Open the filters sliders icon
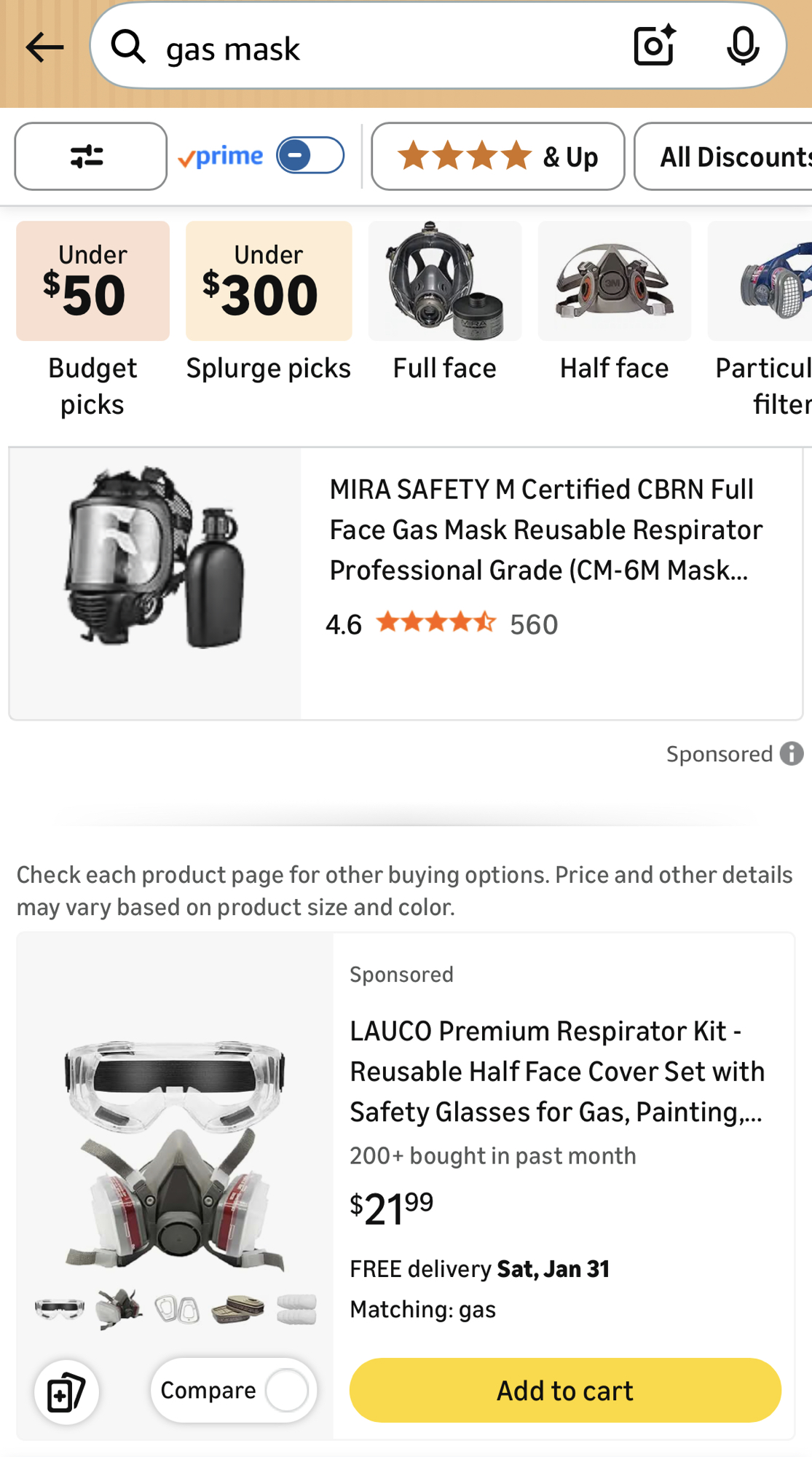 pyautogui.click(x=90, y=156)
